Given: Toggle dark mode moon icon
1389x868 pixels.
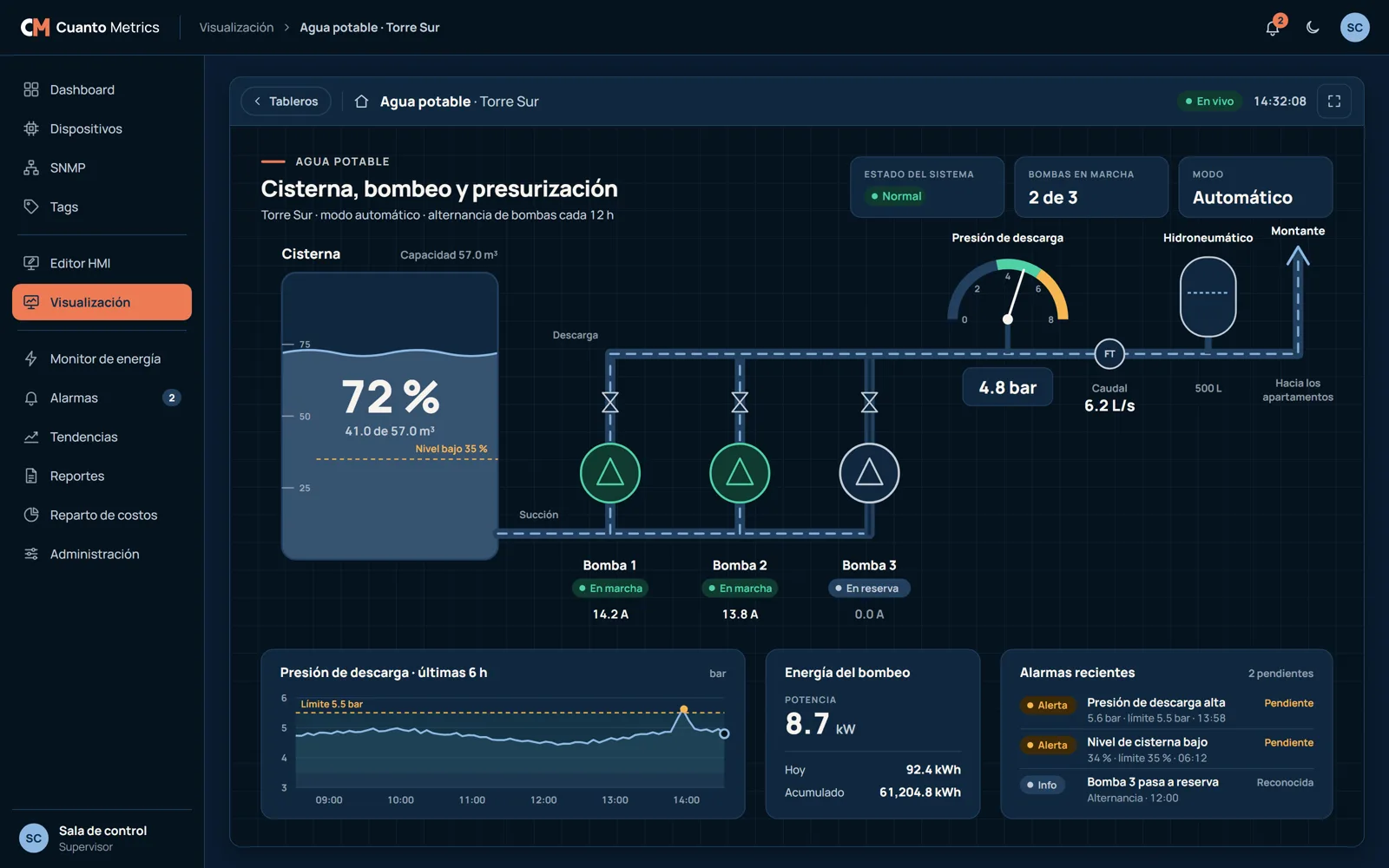Looking at the screenshot, I should (x=1313, y=27).
